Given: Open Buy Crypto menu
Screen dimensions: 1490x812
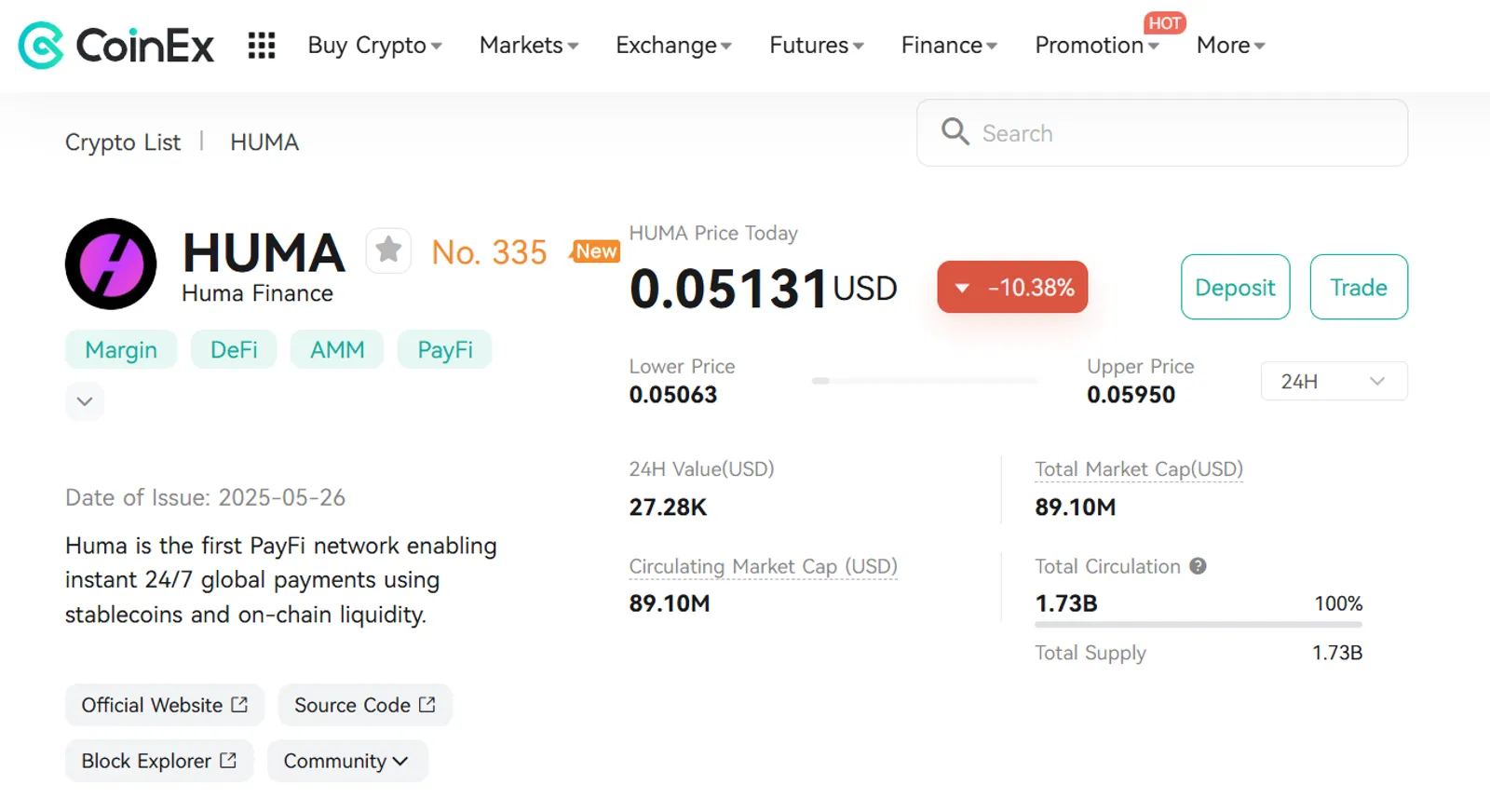Looking at the screenshot, I should [x=375, y=45].
